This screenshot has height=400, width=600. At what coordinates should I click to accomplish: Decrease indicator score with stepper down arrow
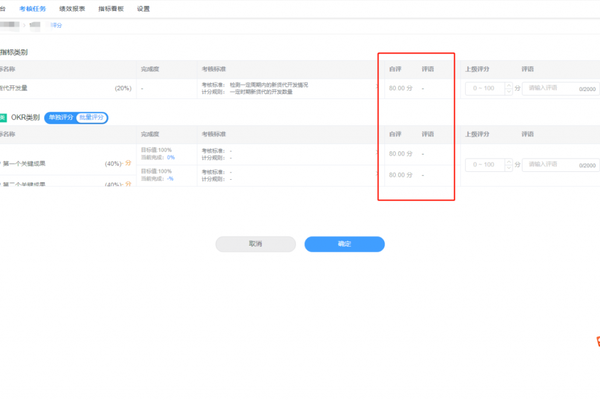click(x=508, y=91)
